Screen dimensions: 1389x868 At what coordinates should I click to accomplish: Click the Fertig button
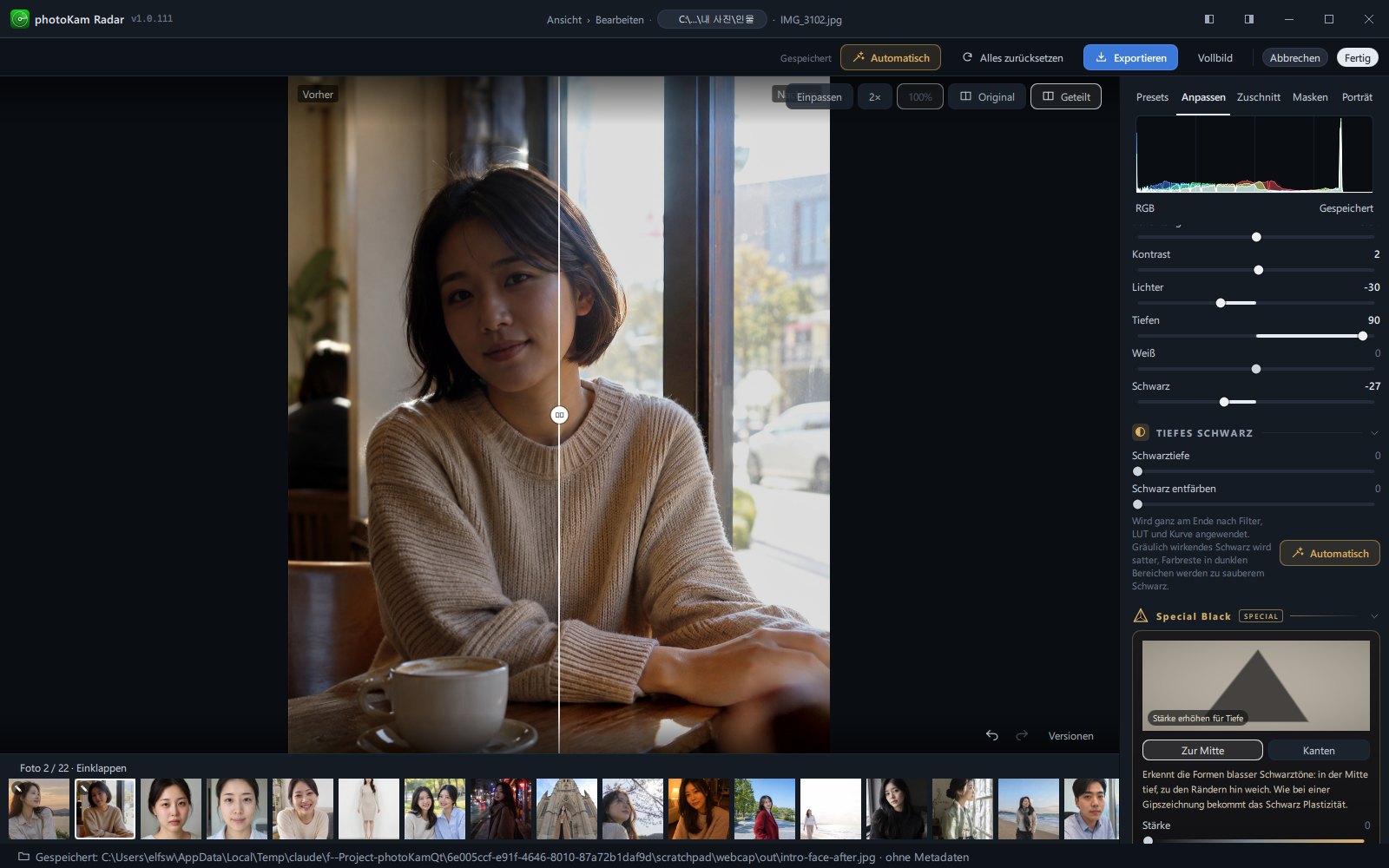(1357, 57)
